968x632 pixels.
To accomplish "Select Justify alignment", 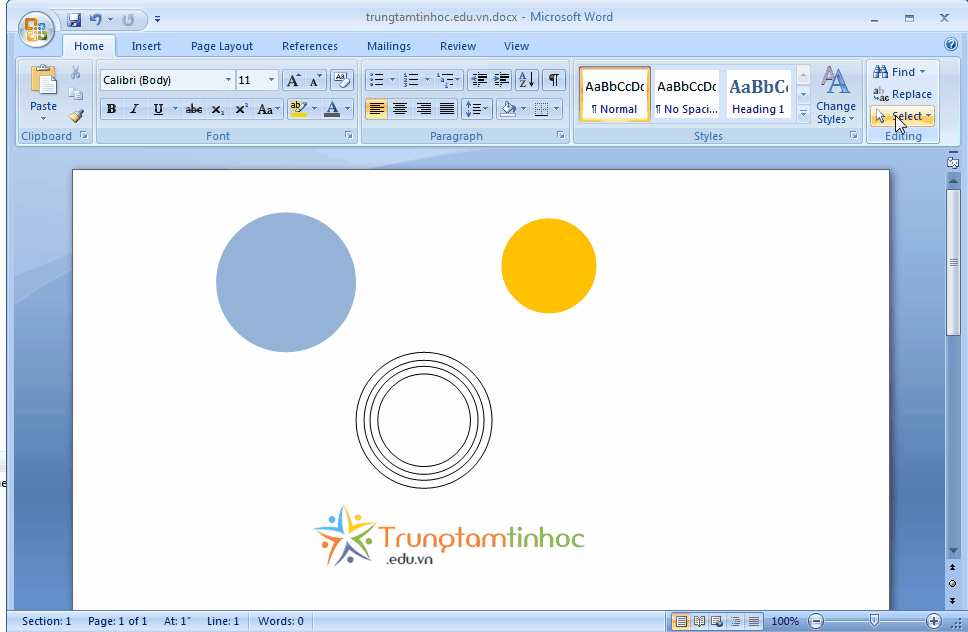I will (x=447, y=109).
